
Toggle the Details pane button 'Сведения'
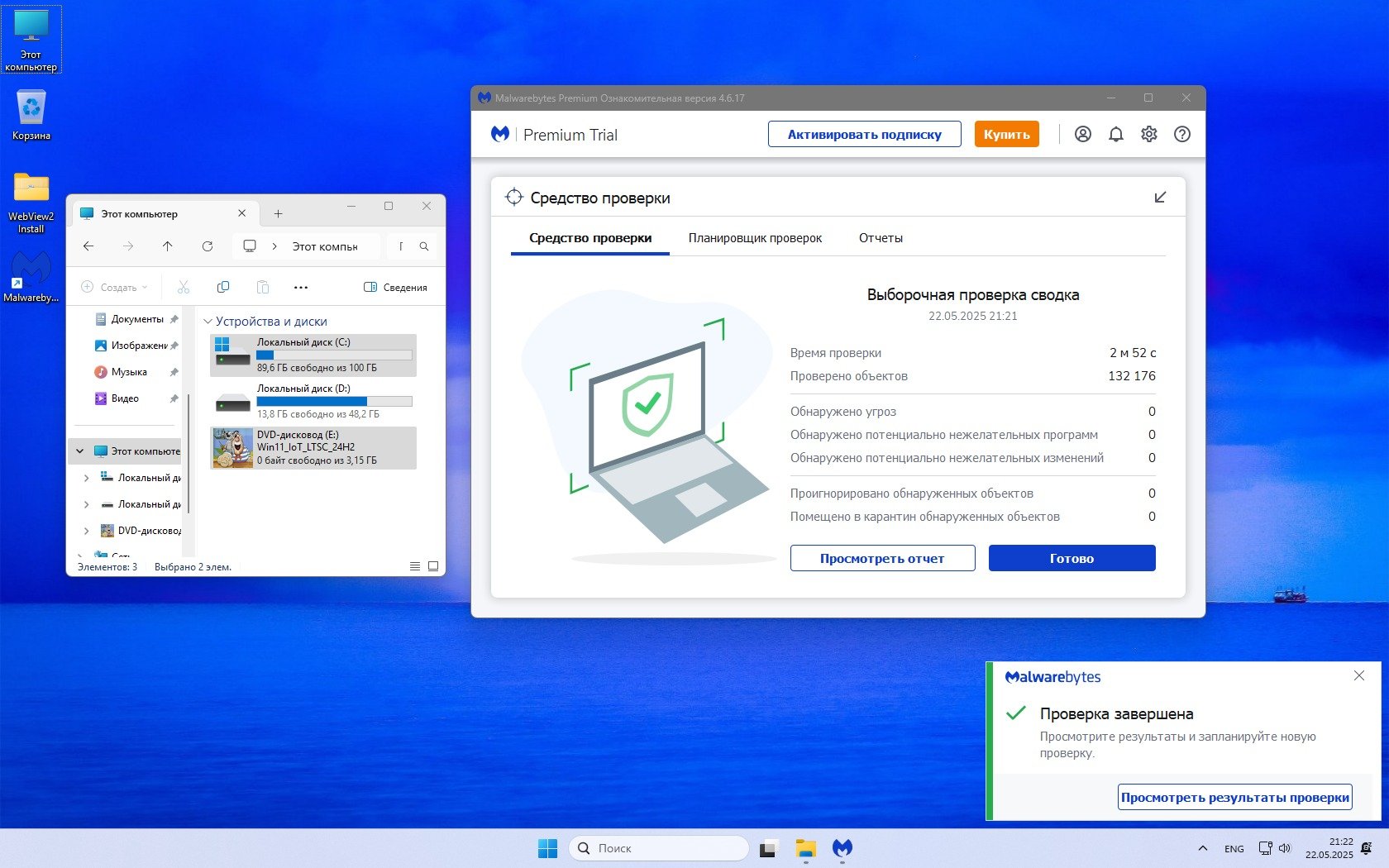395,288
